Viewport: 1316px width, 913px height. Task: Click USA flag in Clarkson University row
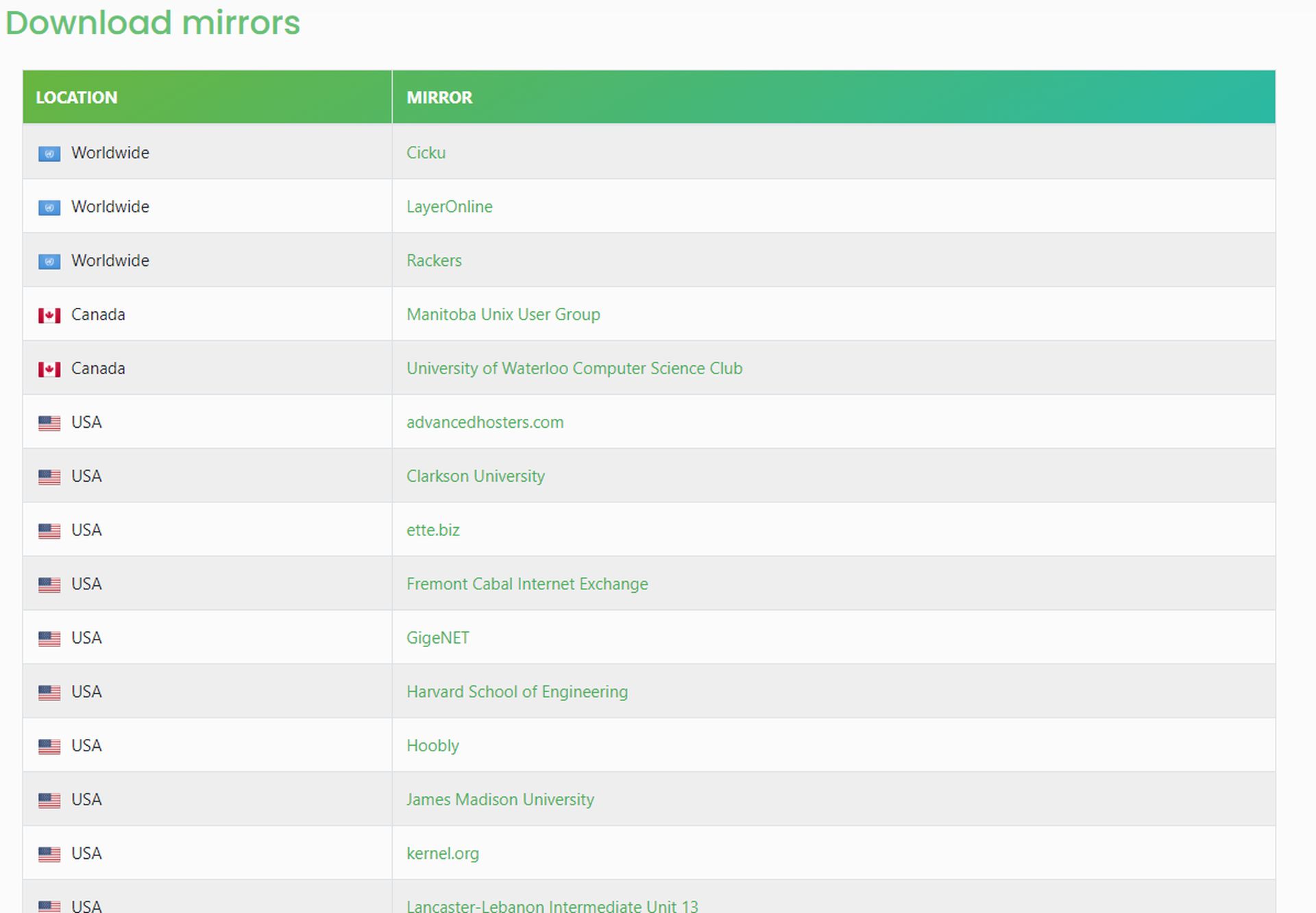pyautogui.click(x=49, y=477)
